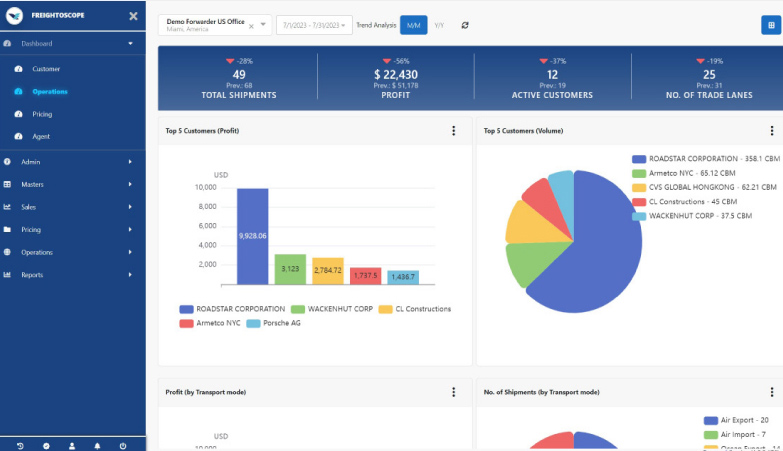This screenshot has height=451, width=783.
Task: Collapse the Dashboard menu arrow
Action: (x=130, y=43)
